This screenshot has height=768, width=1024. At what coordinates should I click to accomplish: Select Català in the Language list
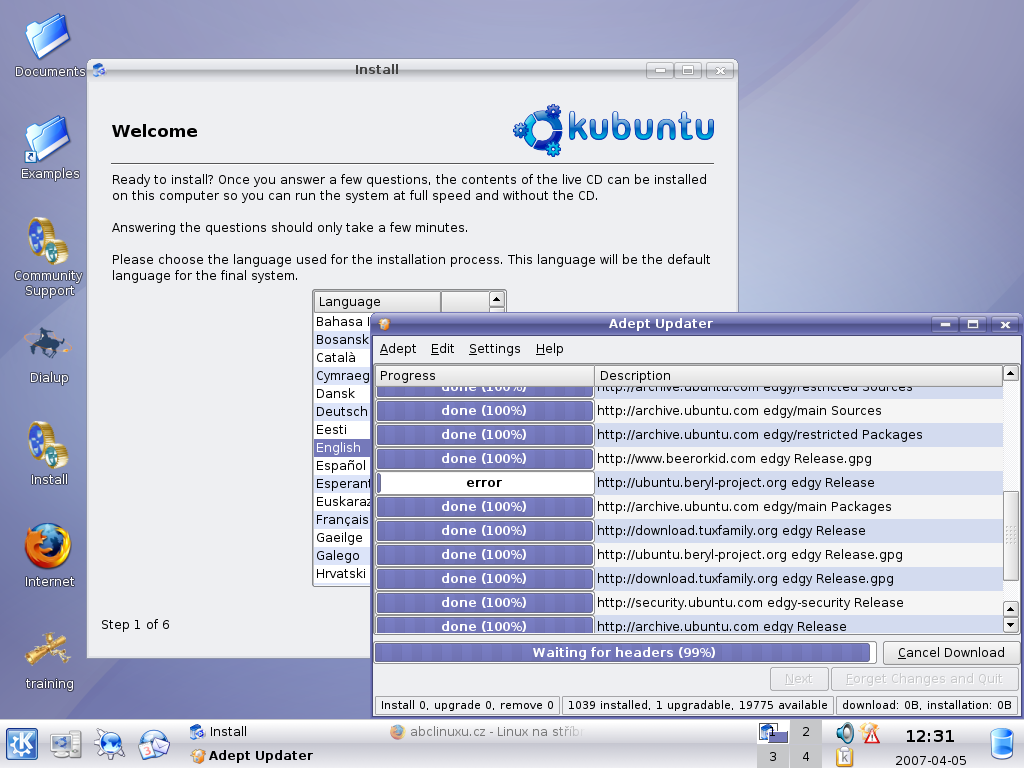tap(342, 358)
